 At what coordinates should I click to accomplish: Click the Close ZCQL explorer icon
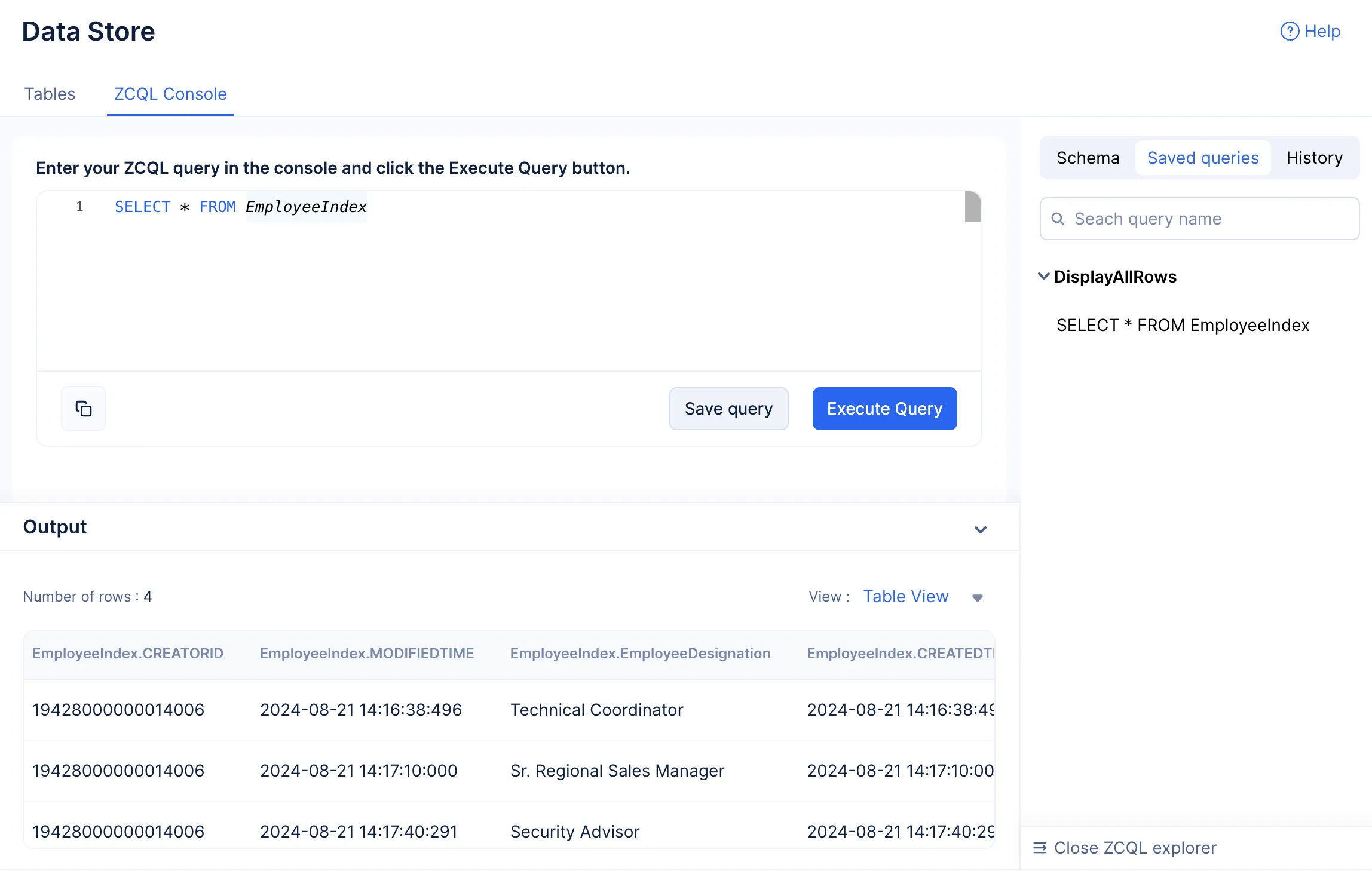click(1040, 848)
